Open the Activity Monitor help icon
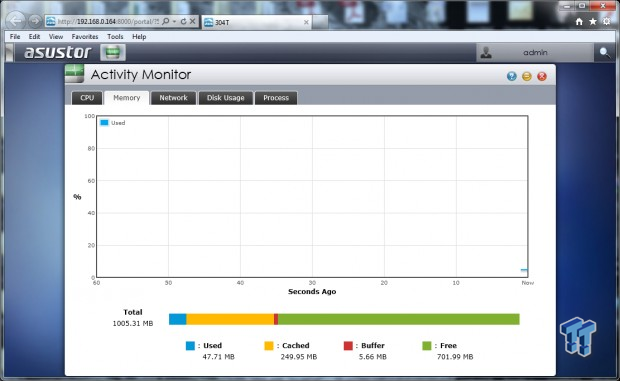 (x=512, y=76)
